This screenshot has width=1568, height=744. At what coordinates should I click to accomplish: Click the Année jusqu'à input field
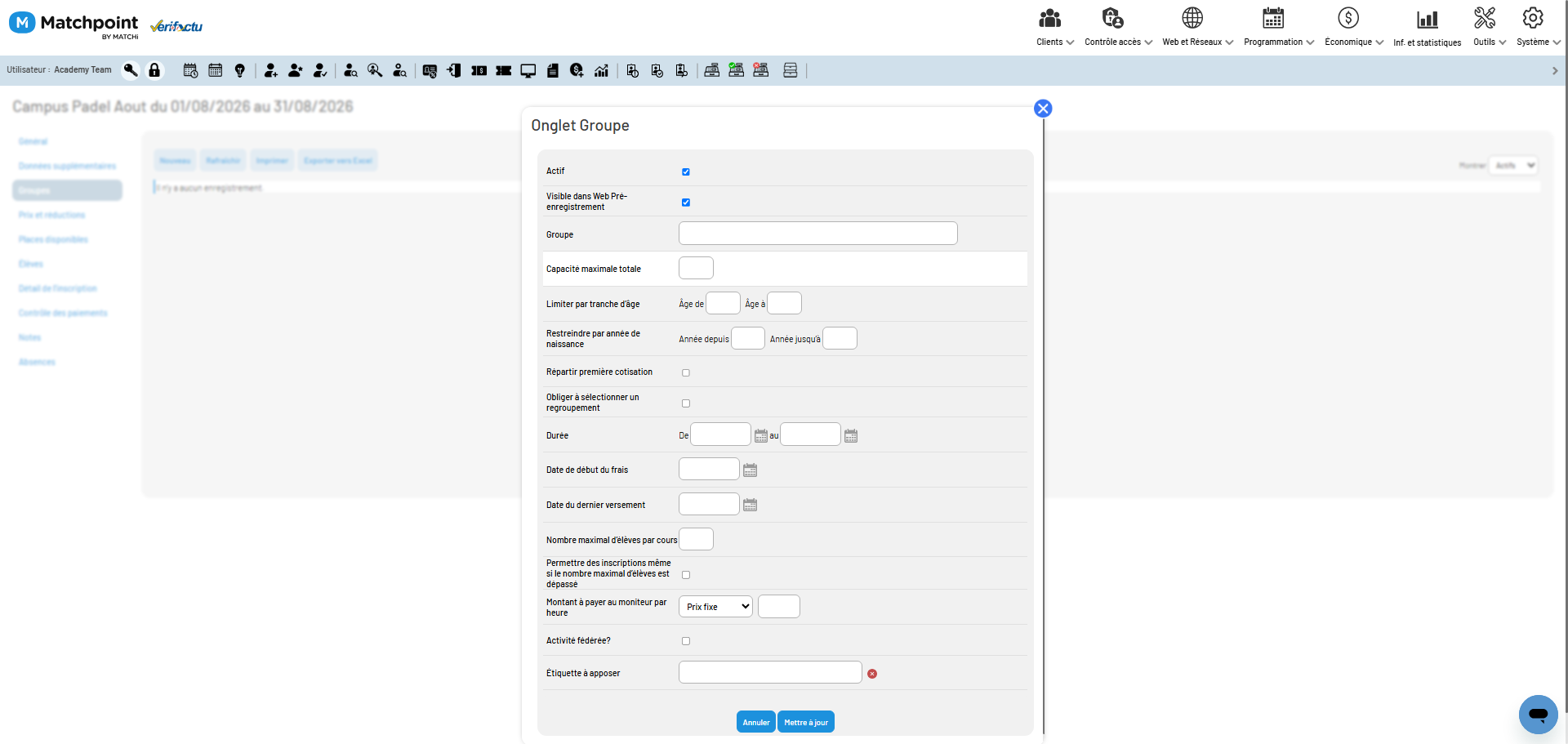tap(840, 338)
